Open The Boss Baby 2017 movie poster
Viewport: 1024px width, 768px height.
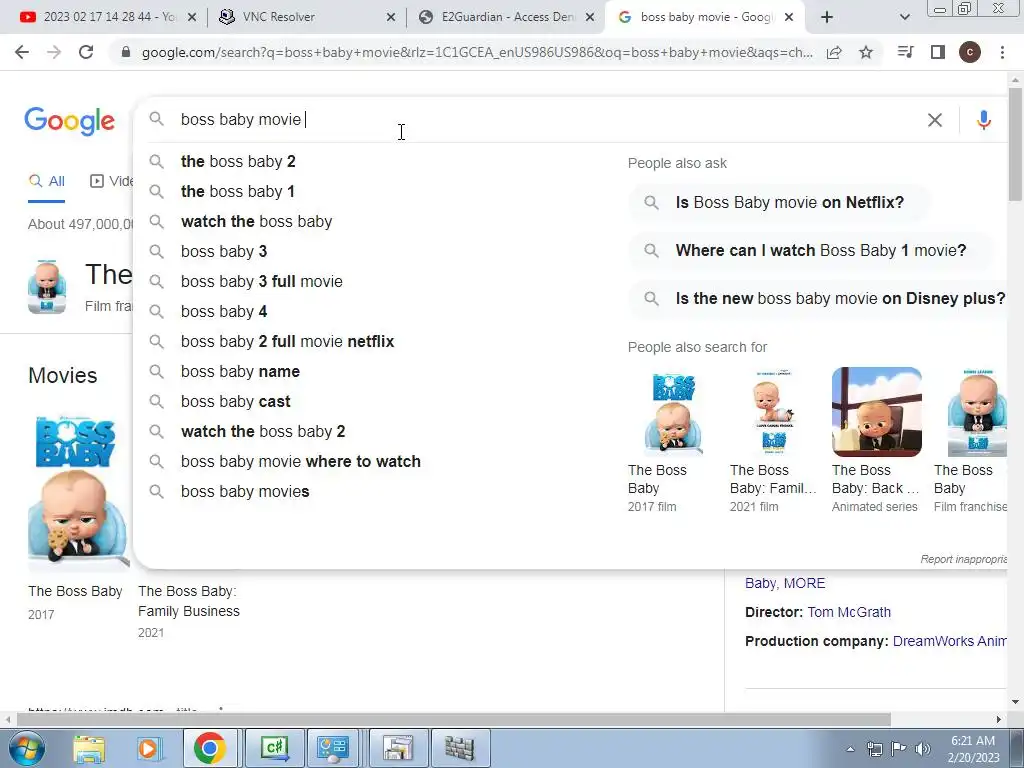pyautogui.click(x=79, y=493)
